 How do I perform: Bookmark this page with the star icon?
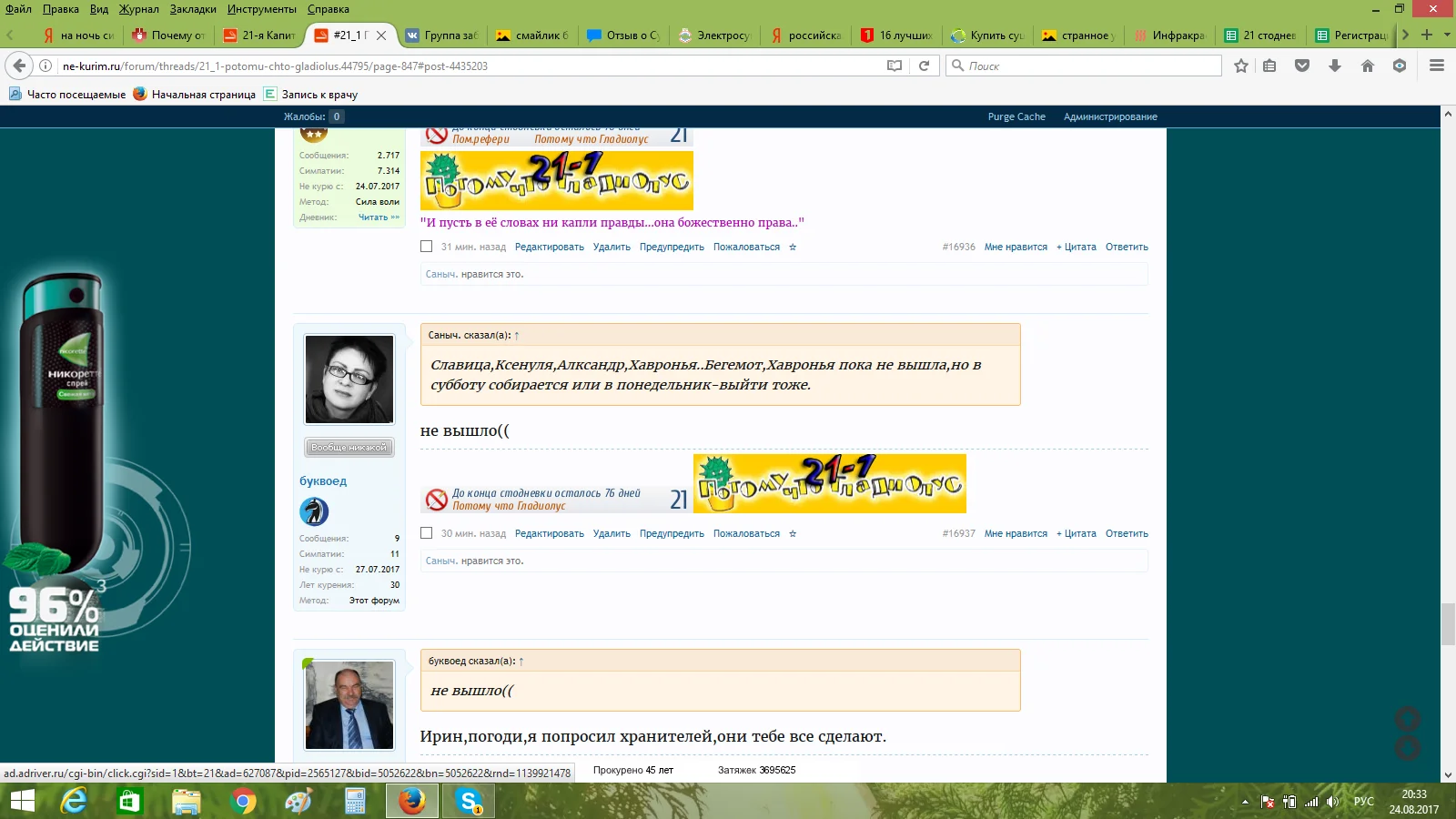pyautogui.click(x=1241, y=66)
